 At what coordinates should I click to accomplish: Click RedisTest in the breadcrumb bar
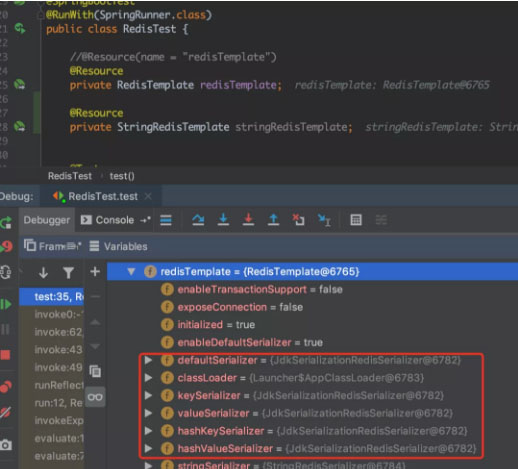tap(70, 176)
